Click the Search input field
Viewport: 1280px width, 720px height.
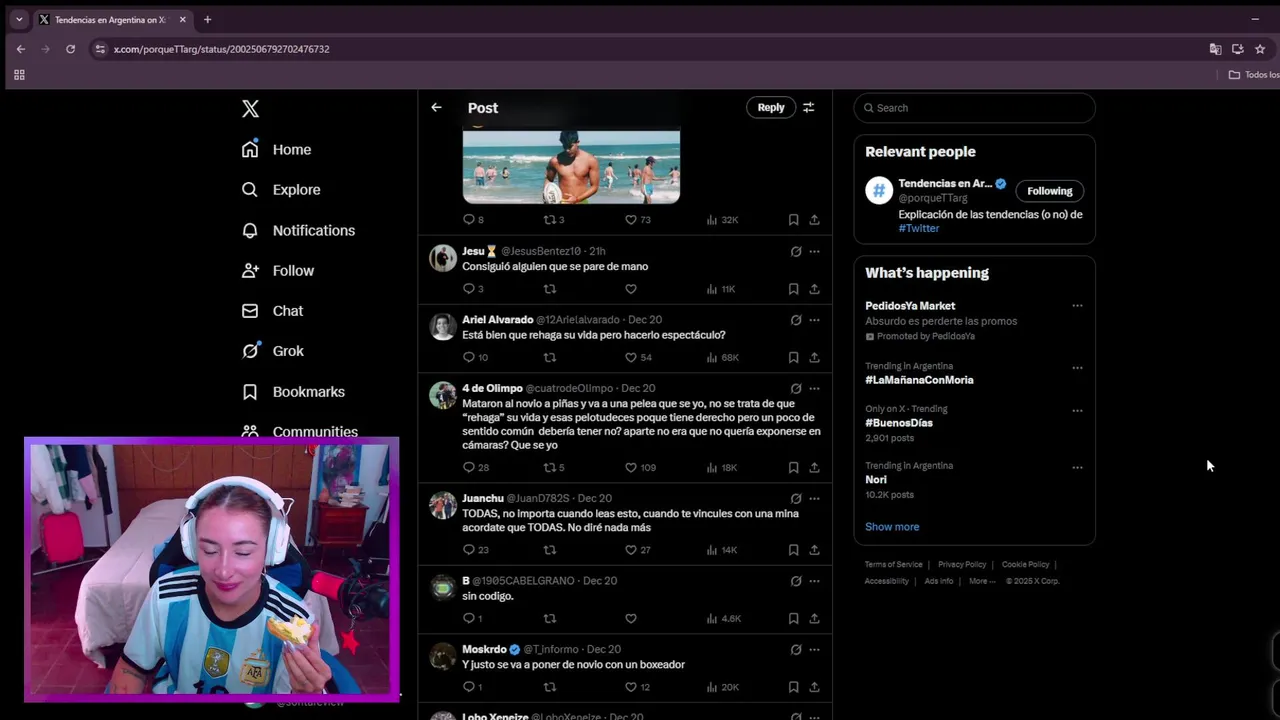pos(974,107)
